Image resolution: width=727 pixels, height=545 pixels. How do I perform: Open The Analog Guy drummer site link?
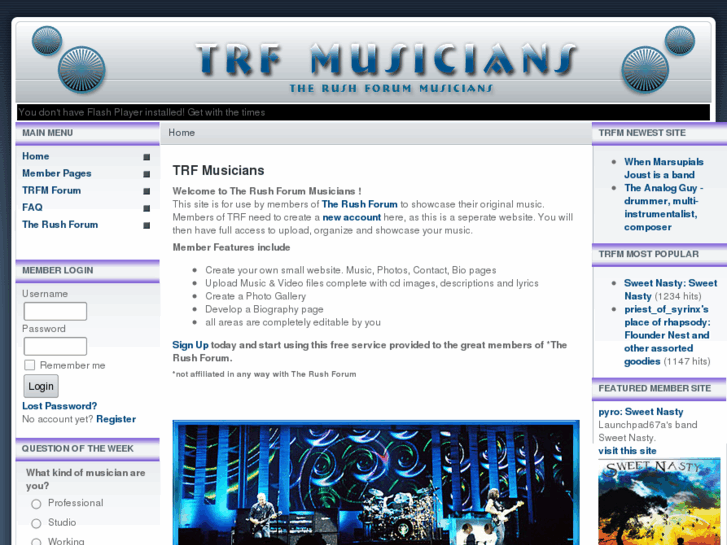(663, 207)
